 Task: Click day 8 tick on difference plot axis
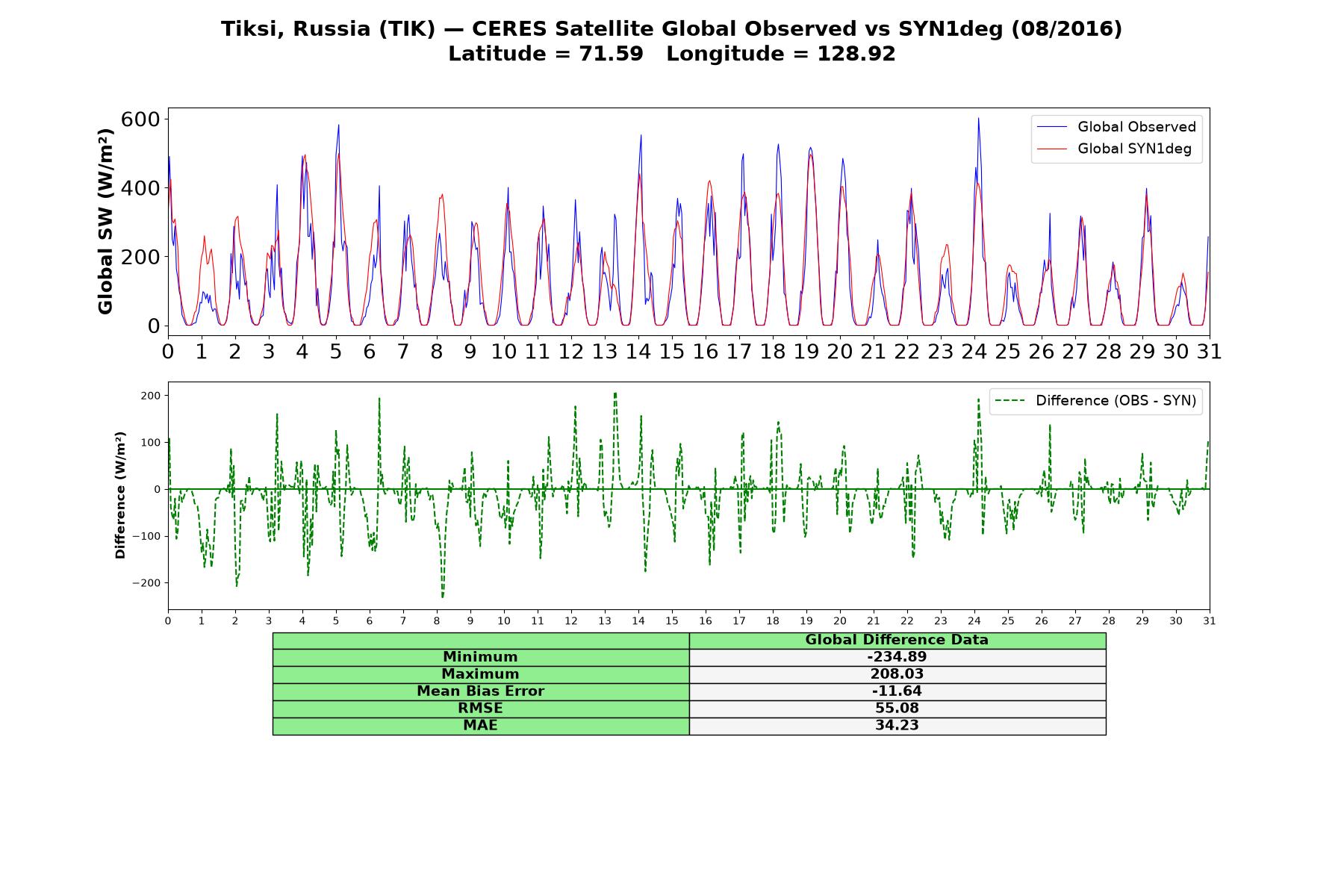[437, 620]
